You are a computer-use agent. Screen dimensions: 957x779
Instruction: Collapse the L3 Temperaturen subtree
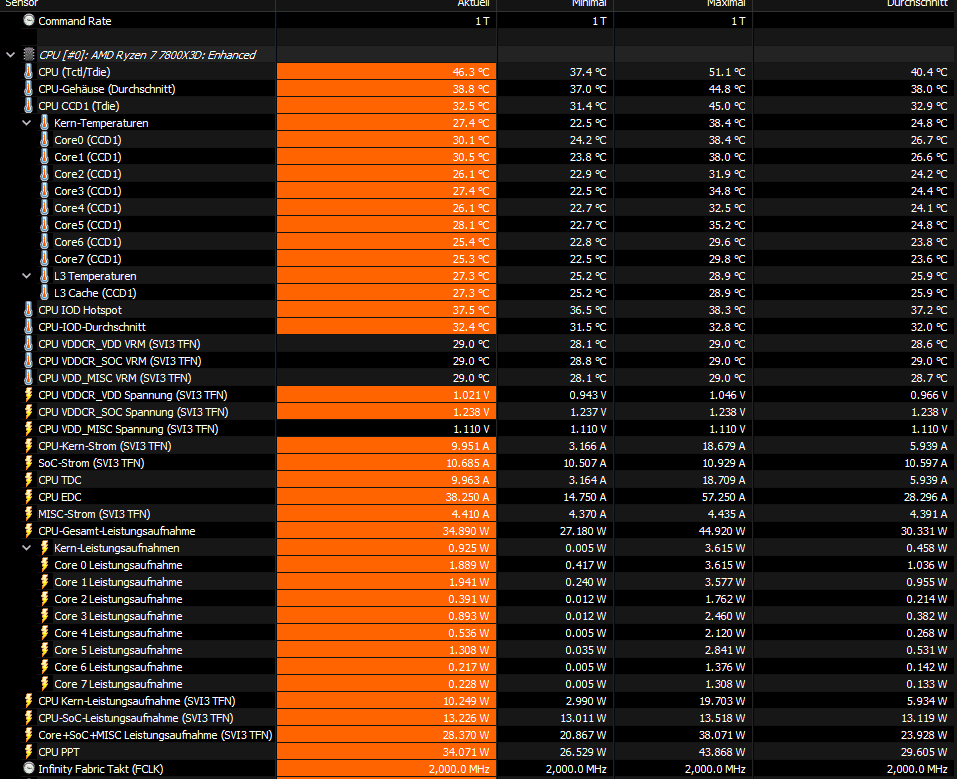26,276
